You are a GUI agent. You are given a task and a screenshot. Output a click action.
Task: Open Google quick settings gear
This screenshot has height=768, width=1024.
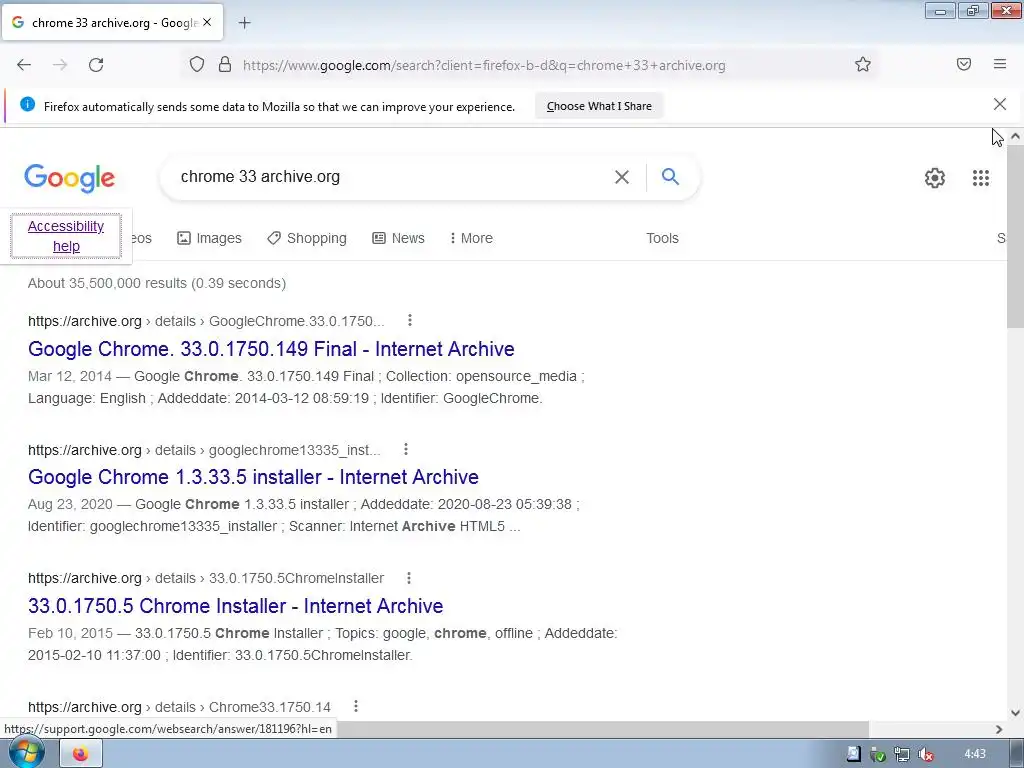935,178
